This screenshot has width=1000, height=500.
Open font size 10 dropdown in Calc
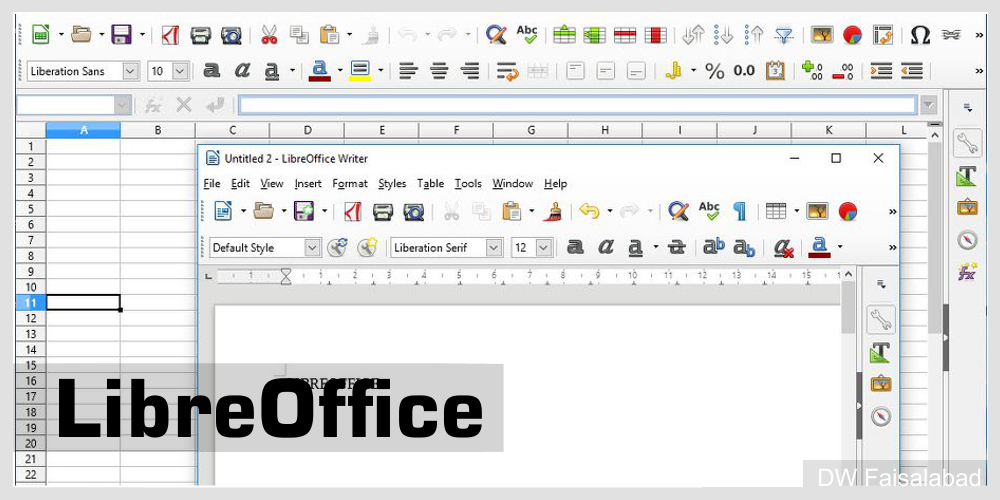[181, 71]
